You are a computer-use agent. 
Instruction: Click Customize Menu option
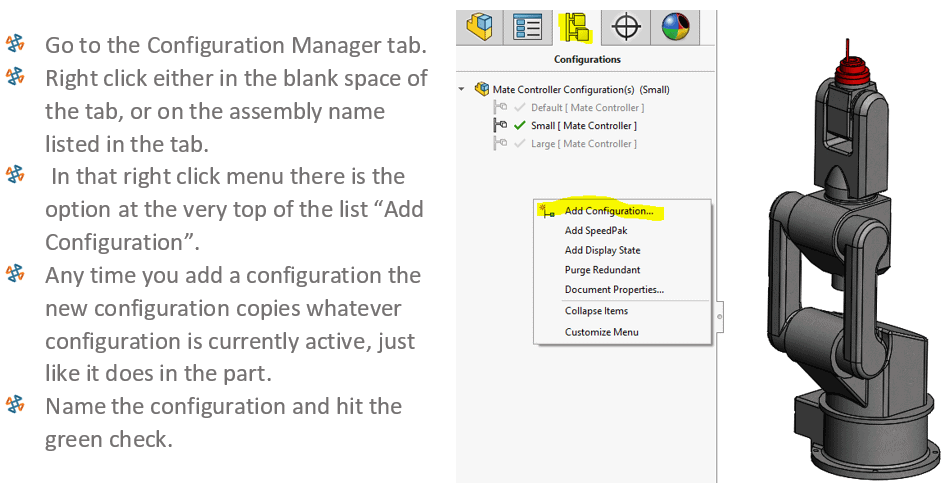pos(601,332)
